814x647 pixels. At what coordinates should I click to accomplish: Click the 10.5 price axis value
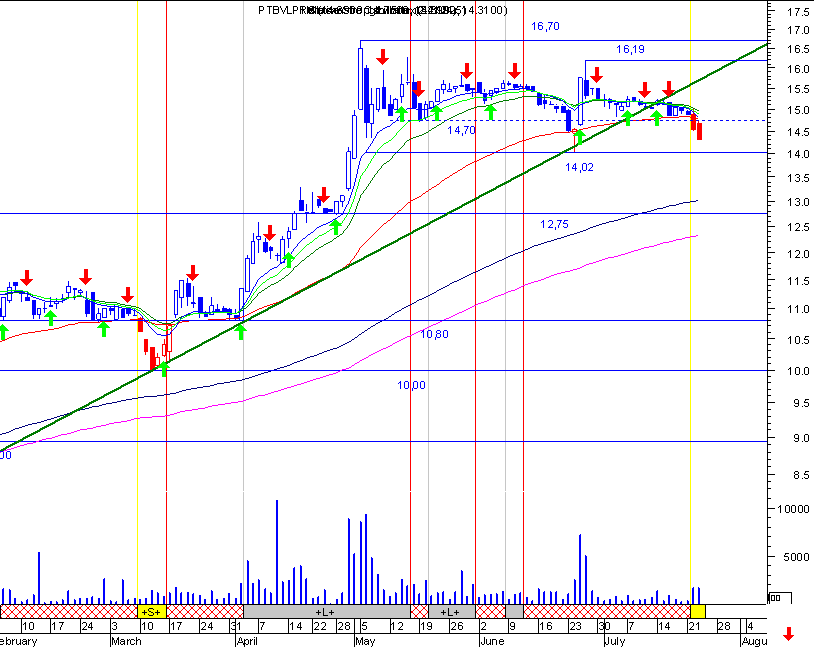(798, 340)
